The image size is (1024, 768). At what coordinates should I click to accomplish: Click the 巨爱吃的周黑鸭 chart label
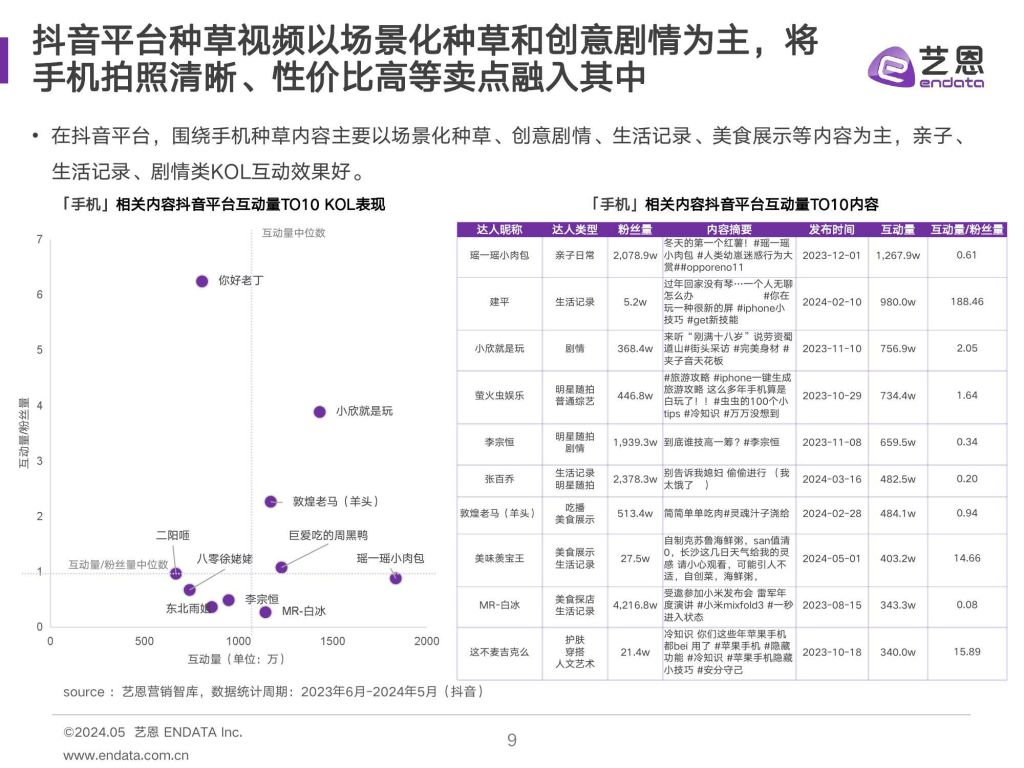click(x=328, y=536)
